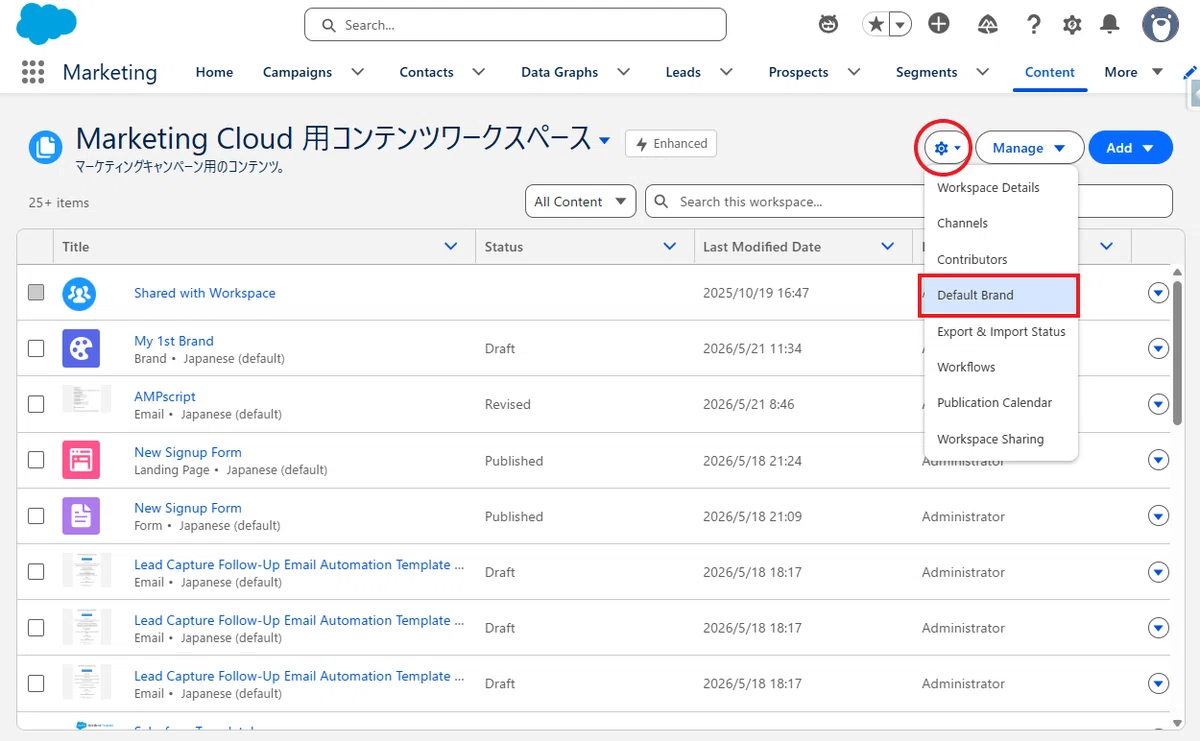This screenshot has height=741, width=1200.
Task: Open the workspace title switcher arrow
Action: 604,141
